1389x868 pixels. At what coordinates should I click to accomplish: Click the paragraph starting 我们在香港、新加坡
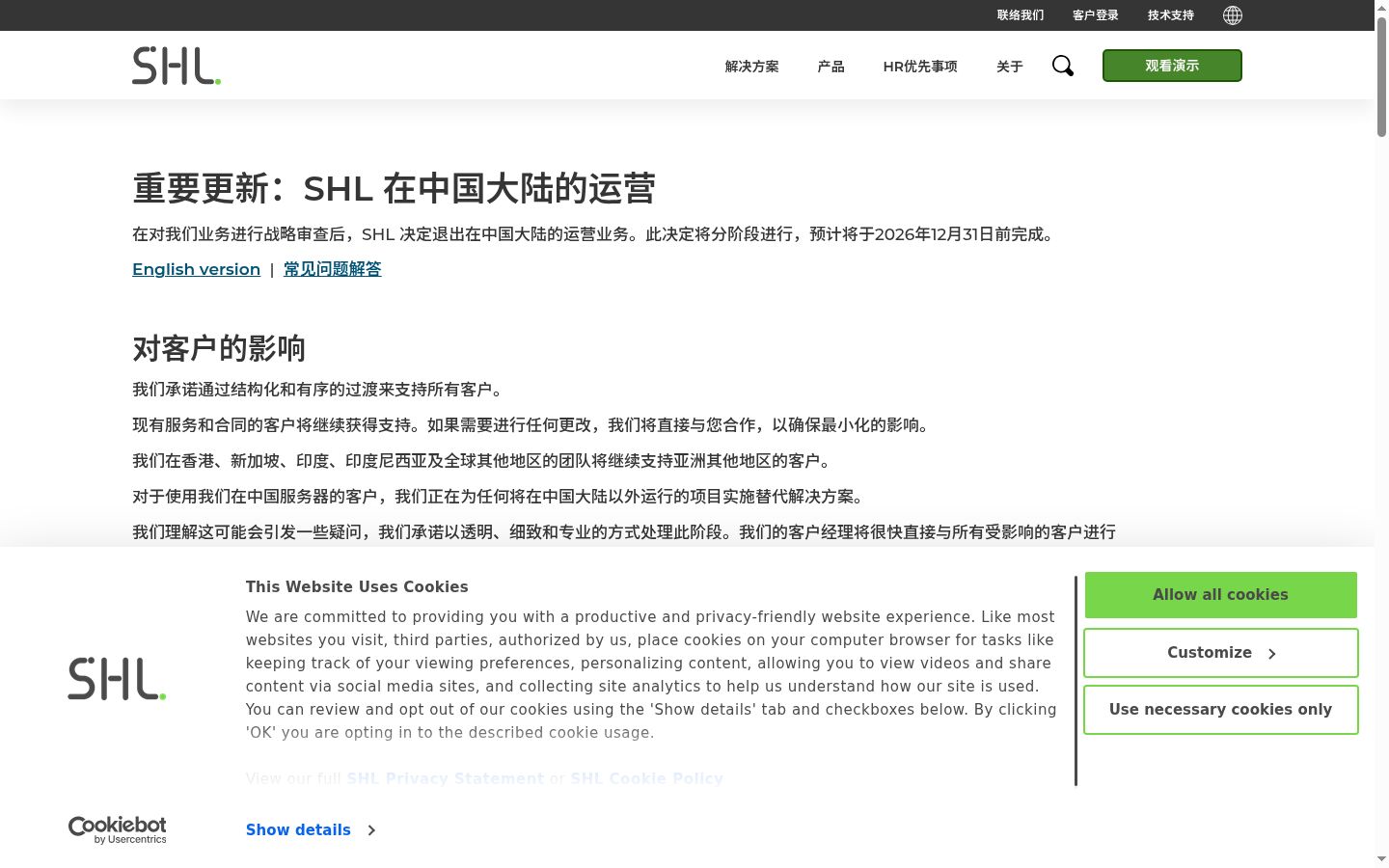(x=483, y=461)
